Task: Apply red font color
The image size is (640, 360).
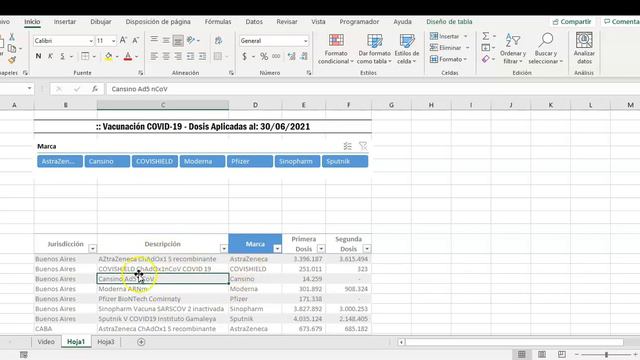Action: 128,56
